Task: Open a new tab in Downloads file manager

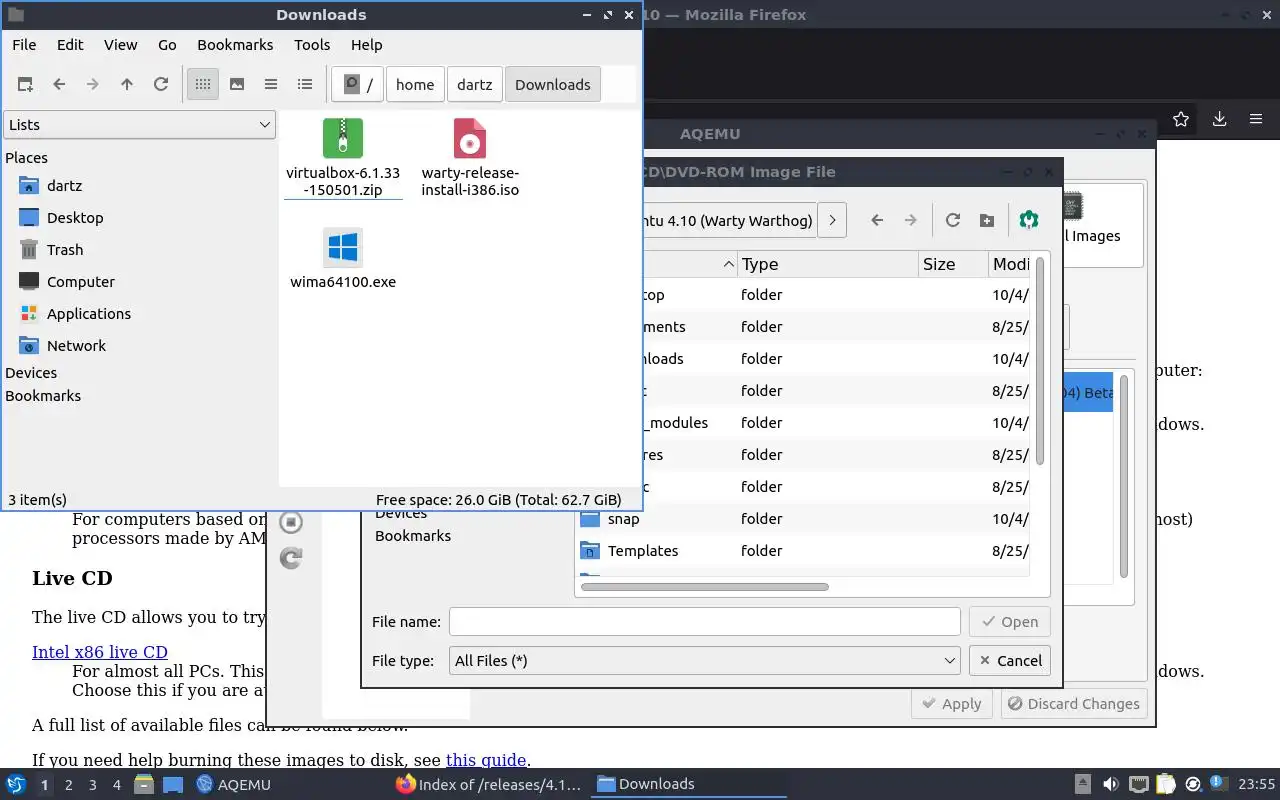Action: coord(25,85)
